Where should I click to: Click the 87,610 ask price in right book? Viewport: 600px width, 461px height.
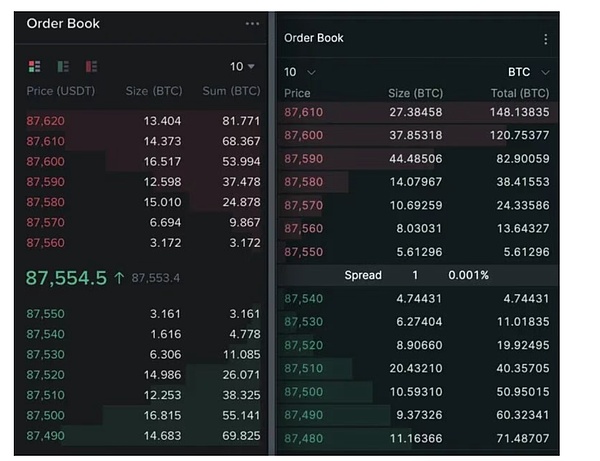tap(304, 112)
